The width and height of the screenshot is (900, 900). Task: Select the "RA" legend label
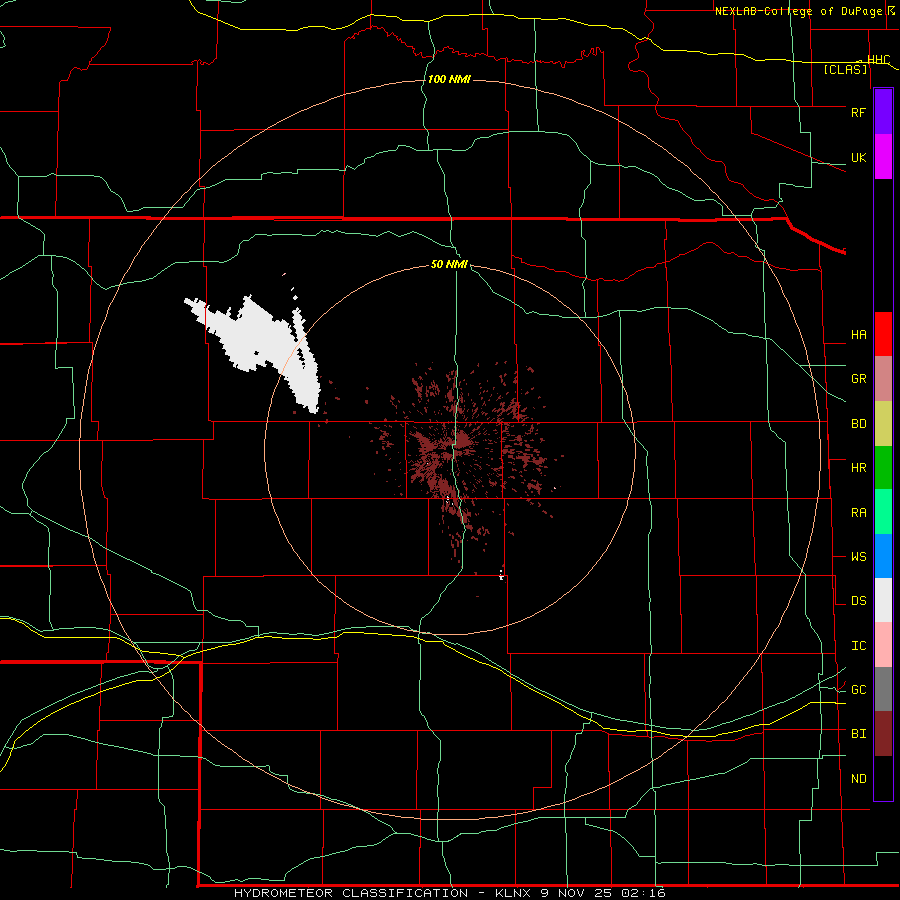pos(858,513)
